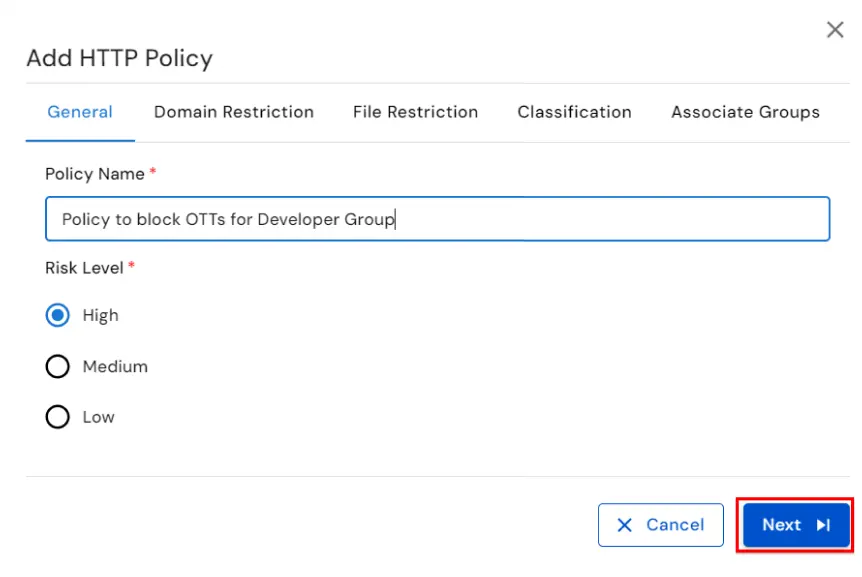
Task: Select the General tab
Action: tap(79, 112)
